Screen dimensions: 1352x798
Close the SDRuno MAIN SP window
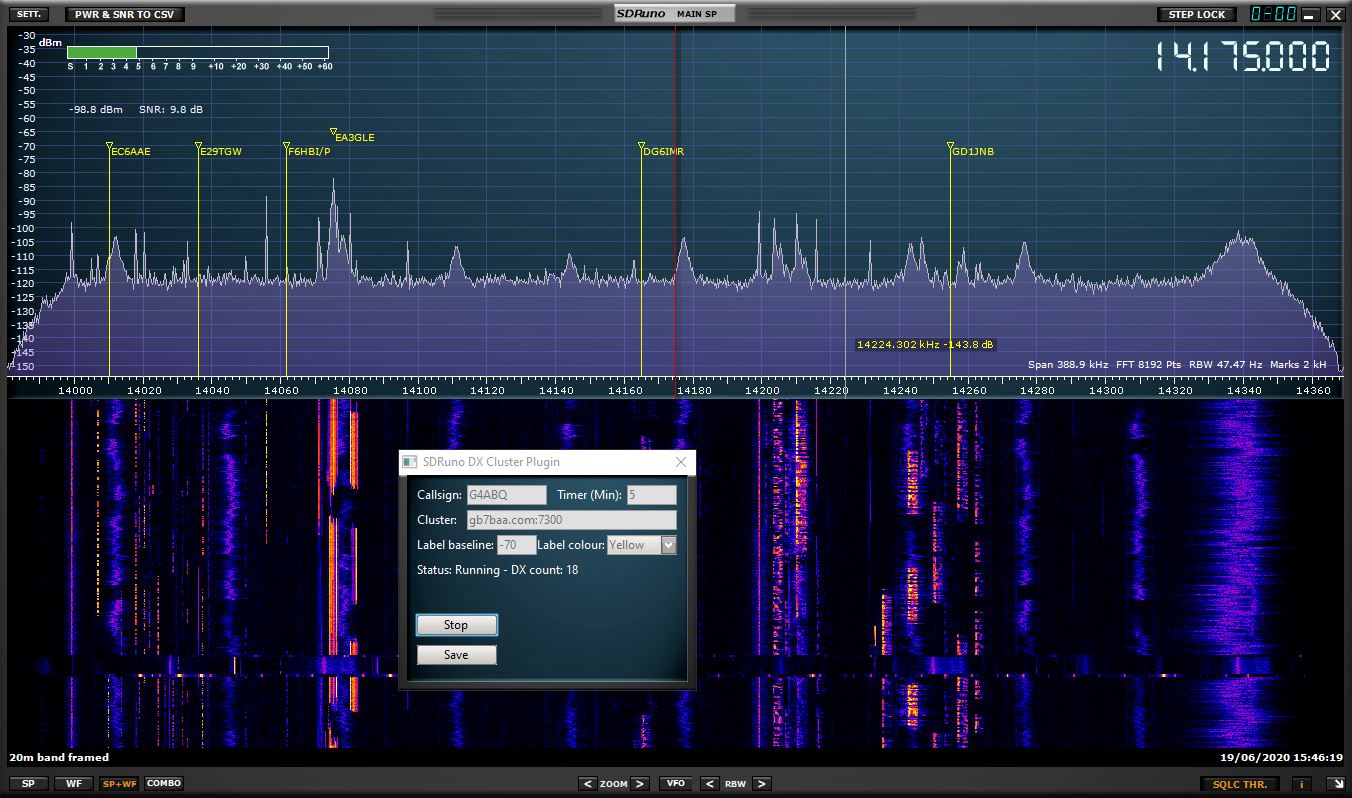1334,14
